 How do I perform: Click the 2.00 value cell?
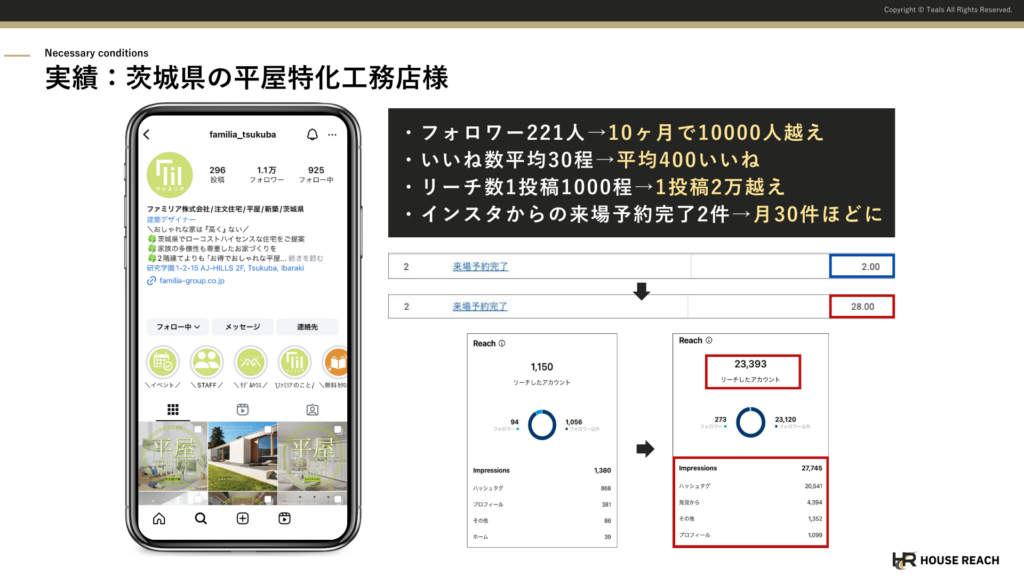click(862, 266)
